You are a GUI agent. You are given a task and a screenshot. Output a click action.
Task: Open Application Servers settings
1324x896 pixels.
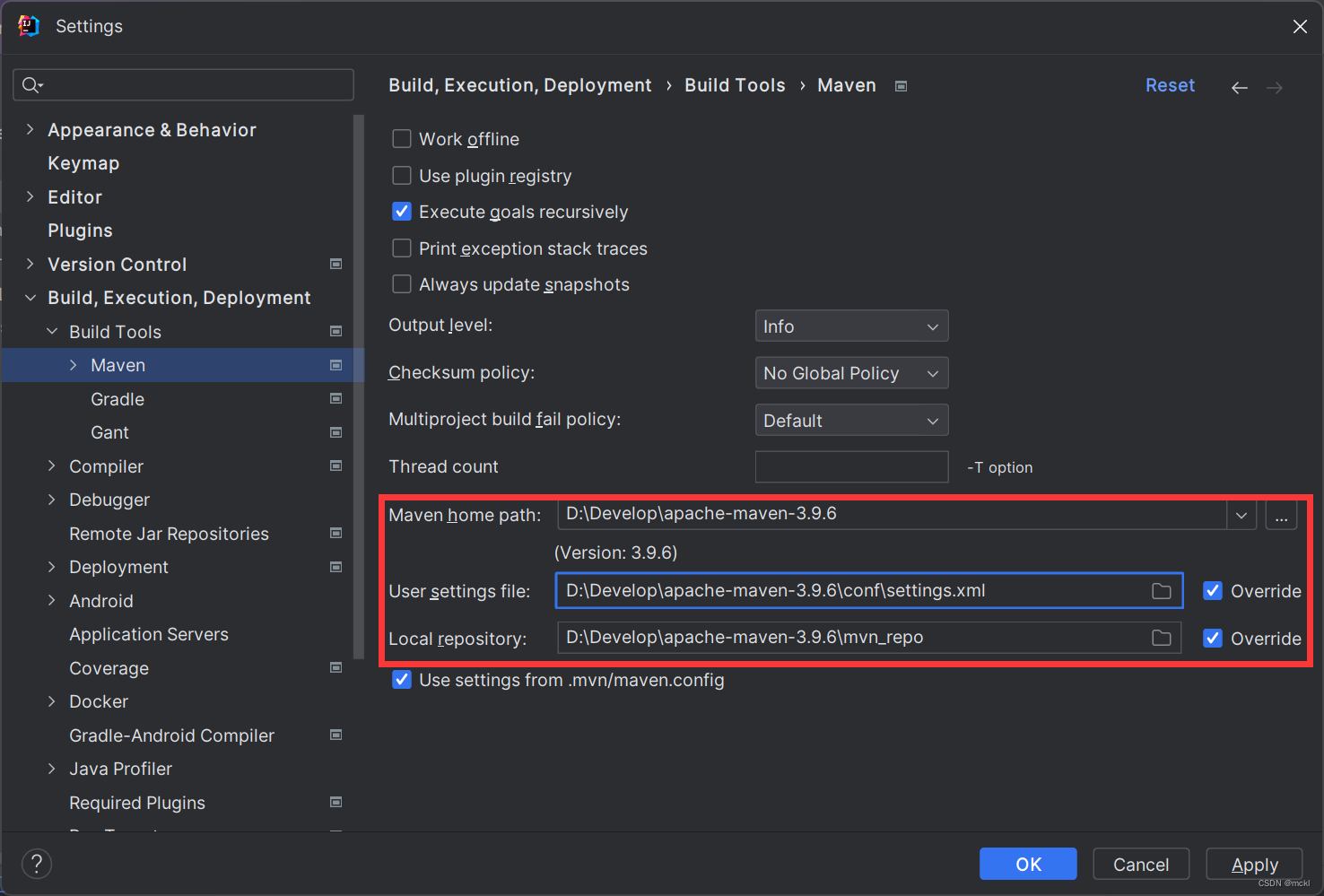coord(149,634)
